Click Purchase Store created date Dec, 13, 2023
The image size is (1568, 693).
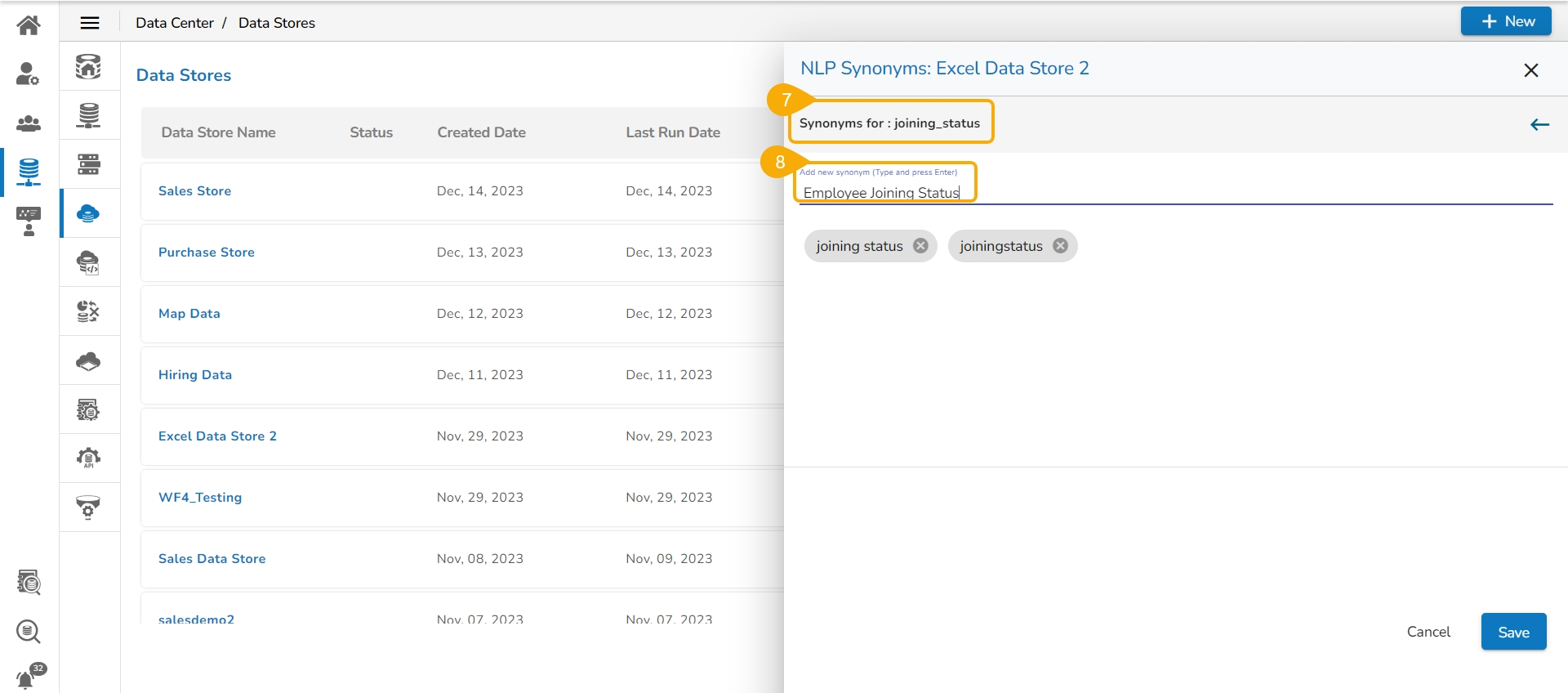(x=480, y=253)
